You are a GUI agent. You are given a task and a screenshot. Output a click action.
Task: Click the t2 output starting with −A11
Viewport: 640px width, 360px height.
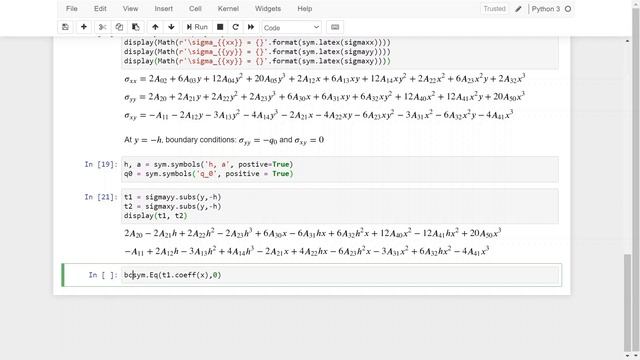click(x=307, y=251)
